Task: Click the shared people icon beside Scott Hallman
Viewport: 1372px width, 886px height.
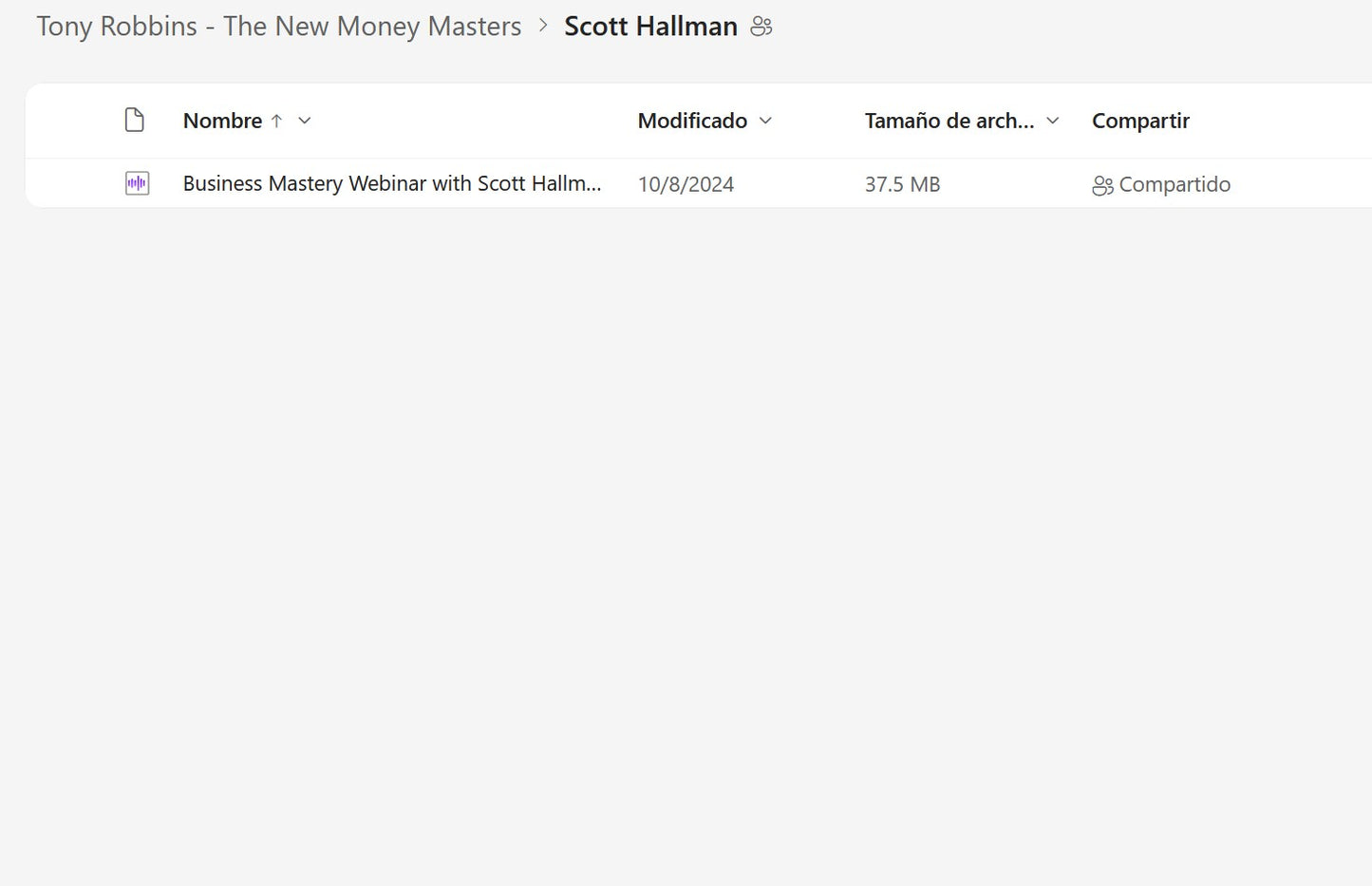Action: tap(761, 27)
